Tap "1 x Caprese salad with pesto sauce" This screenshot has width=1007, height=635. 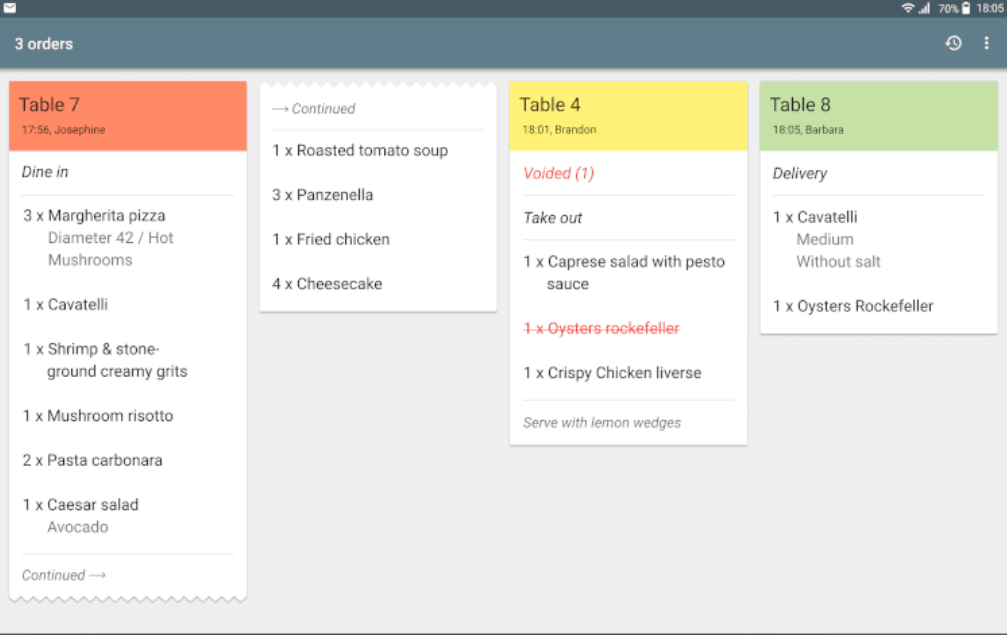point(624,272)
